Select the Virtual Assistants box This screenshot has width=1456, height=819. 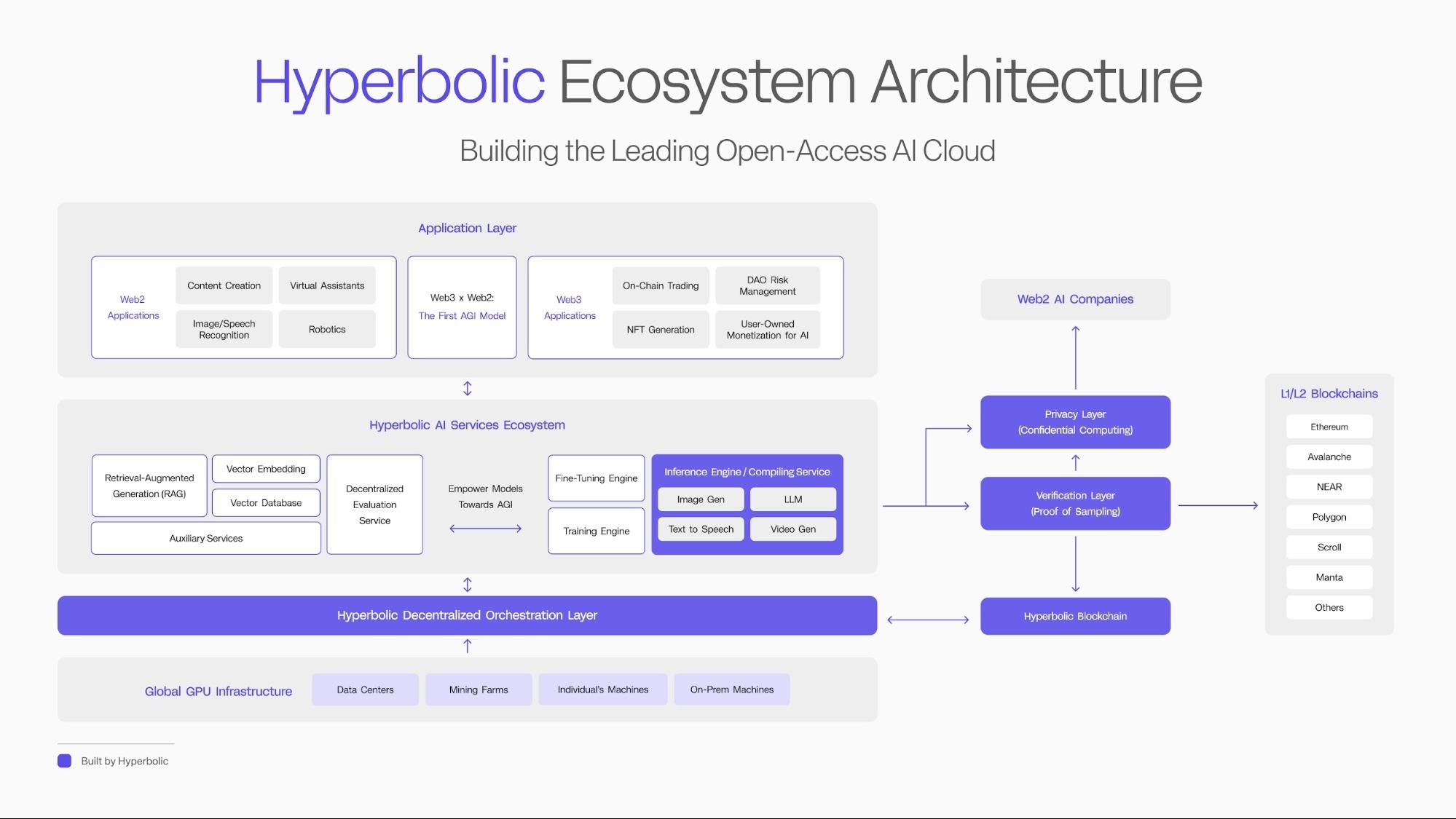(x=327, y=285)
